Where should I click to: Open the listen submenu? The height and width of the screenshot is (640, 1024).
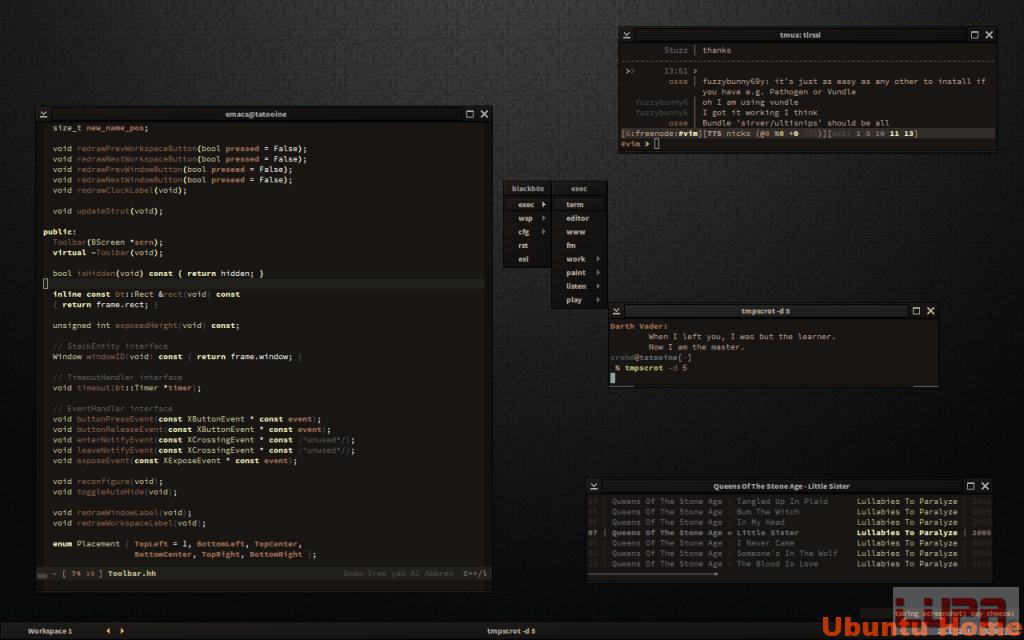click(578, 286)
